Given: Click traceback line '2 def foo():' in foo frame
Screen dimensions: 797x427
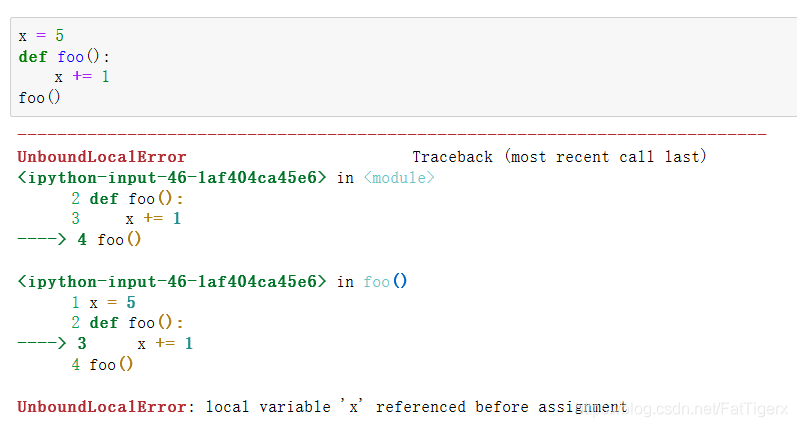Looking at the screenshot, I should [127, 323].
